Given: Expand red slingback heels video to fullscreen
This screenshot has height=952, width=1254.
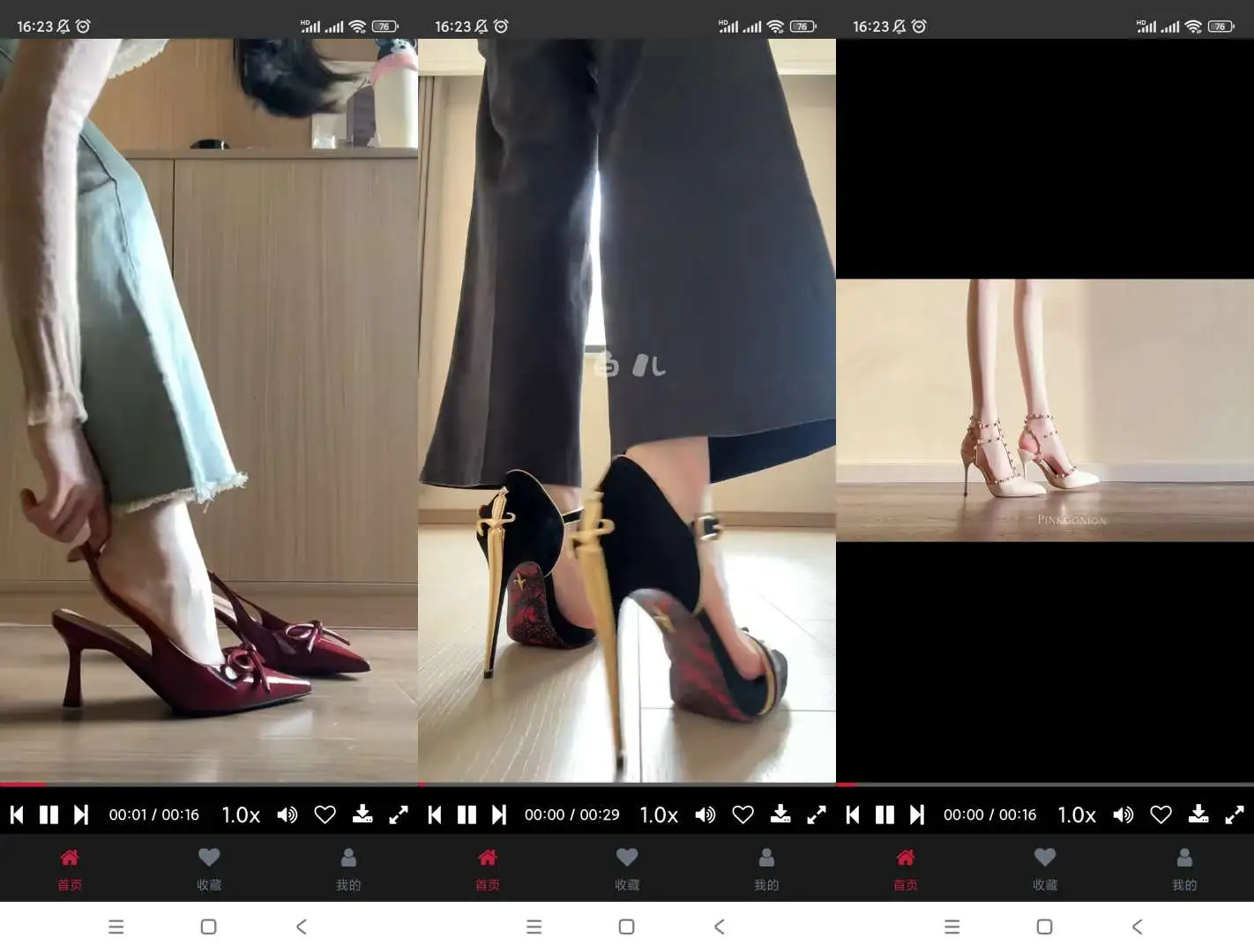Looking at the screenshot, I should pos(399,814).
